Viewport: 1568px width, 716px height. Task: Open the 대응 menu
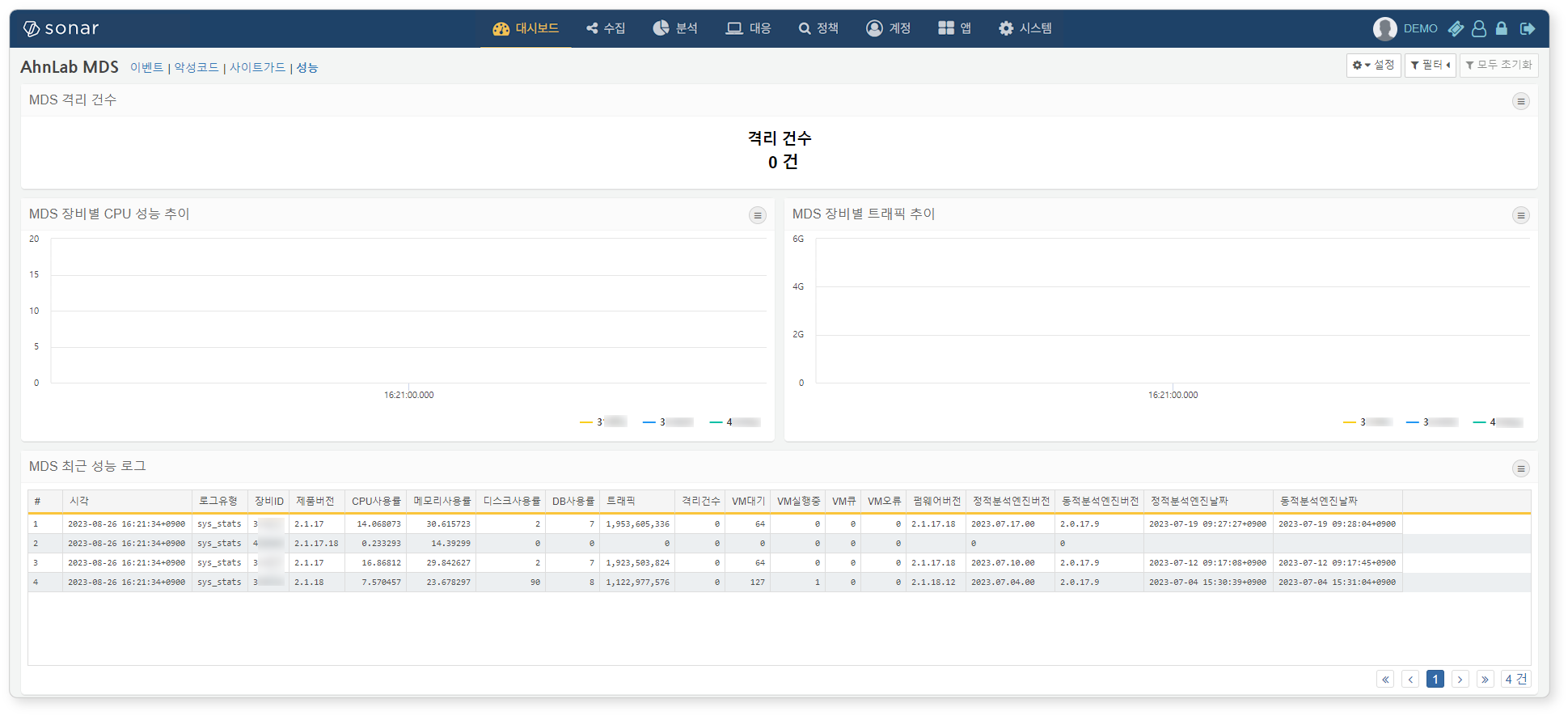pyautogui.click(x=748, y=28)
